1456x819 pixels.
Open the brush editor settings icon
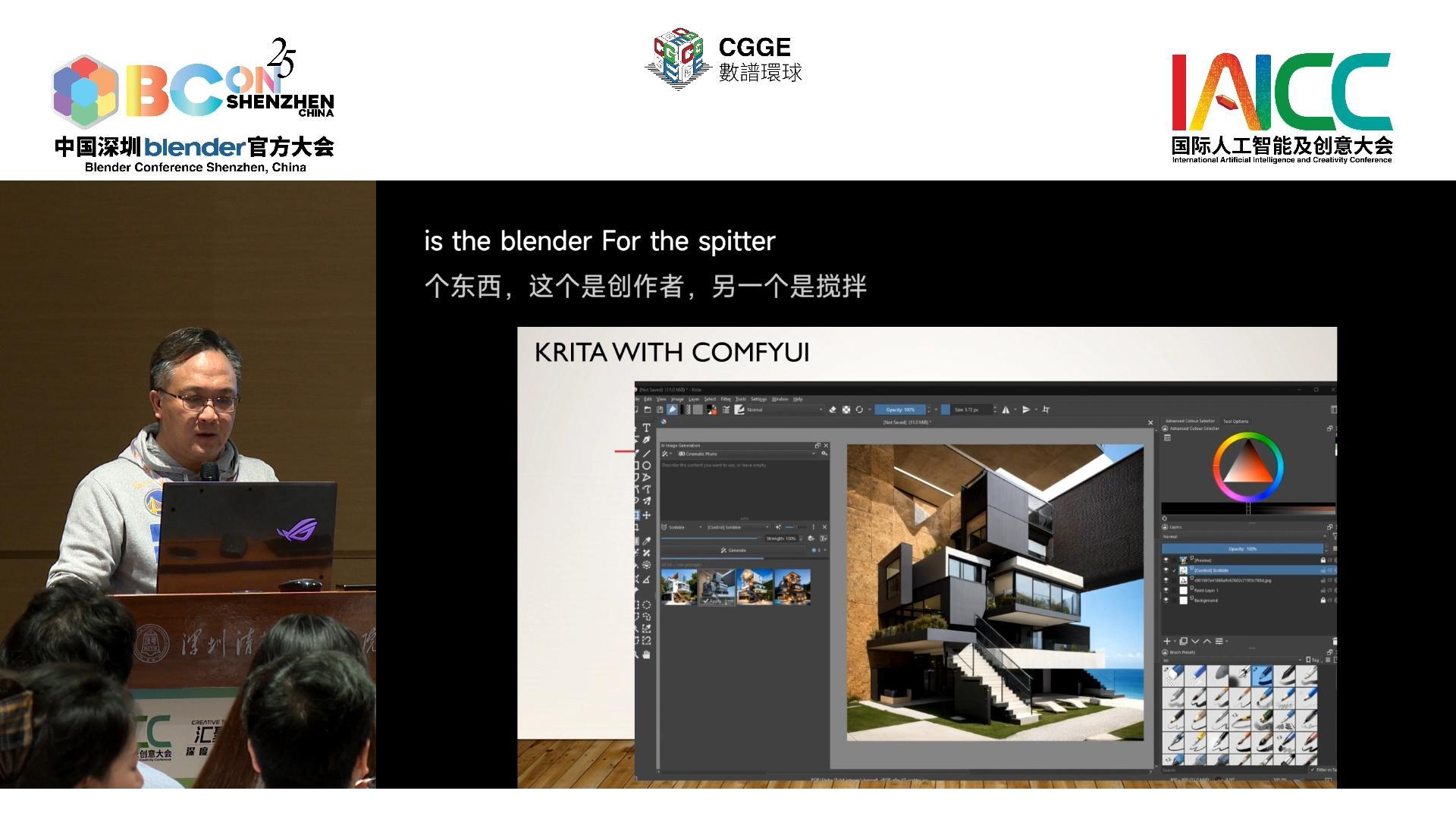pyautogui.click(x=726, y=409)
